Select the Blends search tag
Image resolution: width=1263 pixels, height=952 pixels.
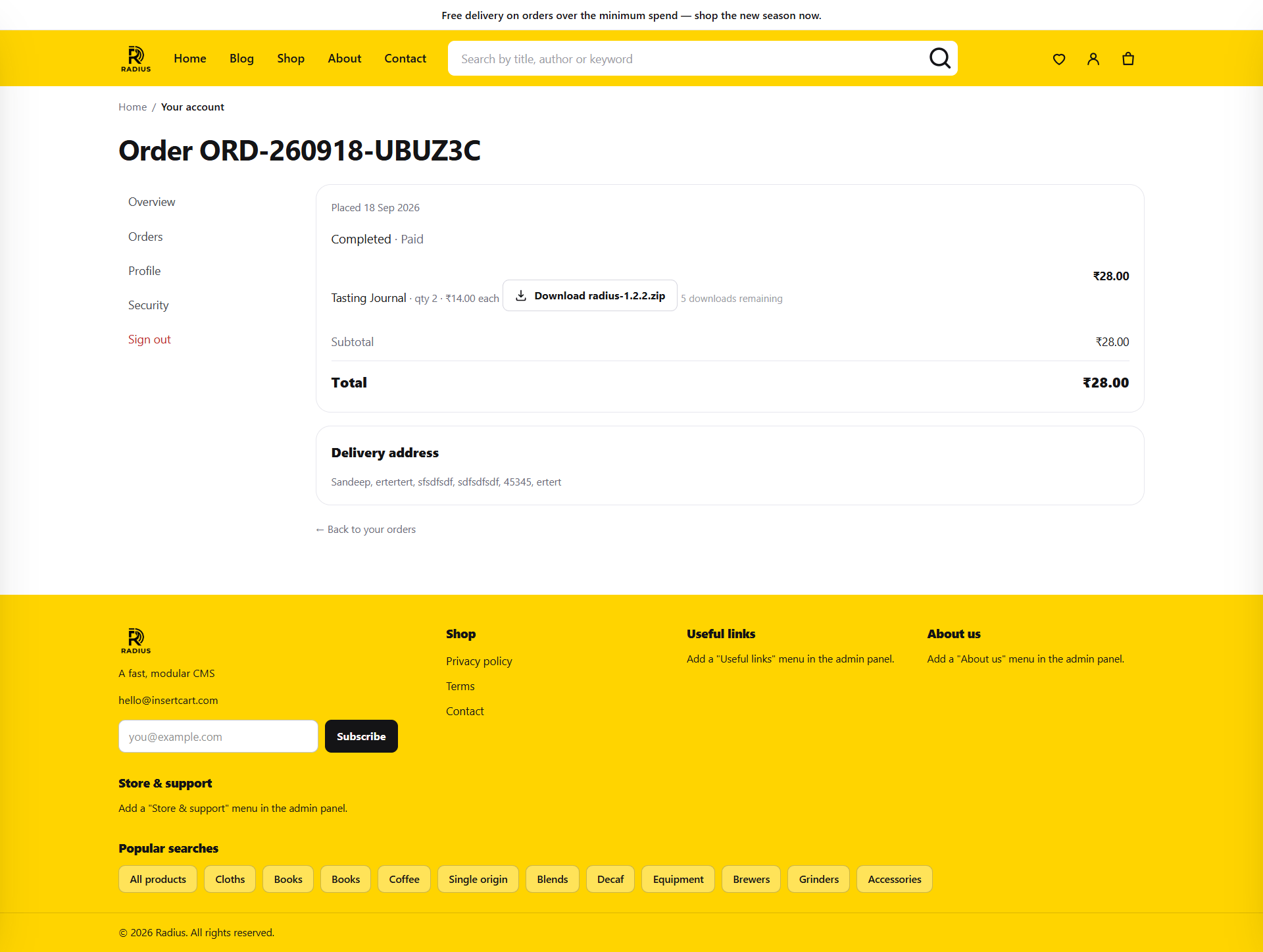tap(552, 879)
